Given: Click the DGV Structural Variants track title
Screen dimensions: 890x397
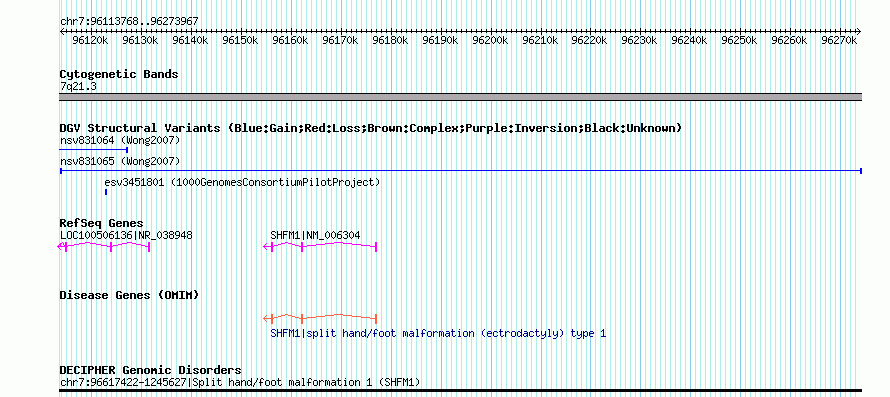Looking at the screenshot, I should coord(371,128).
